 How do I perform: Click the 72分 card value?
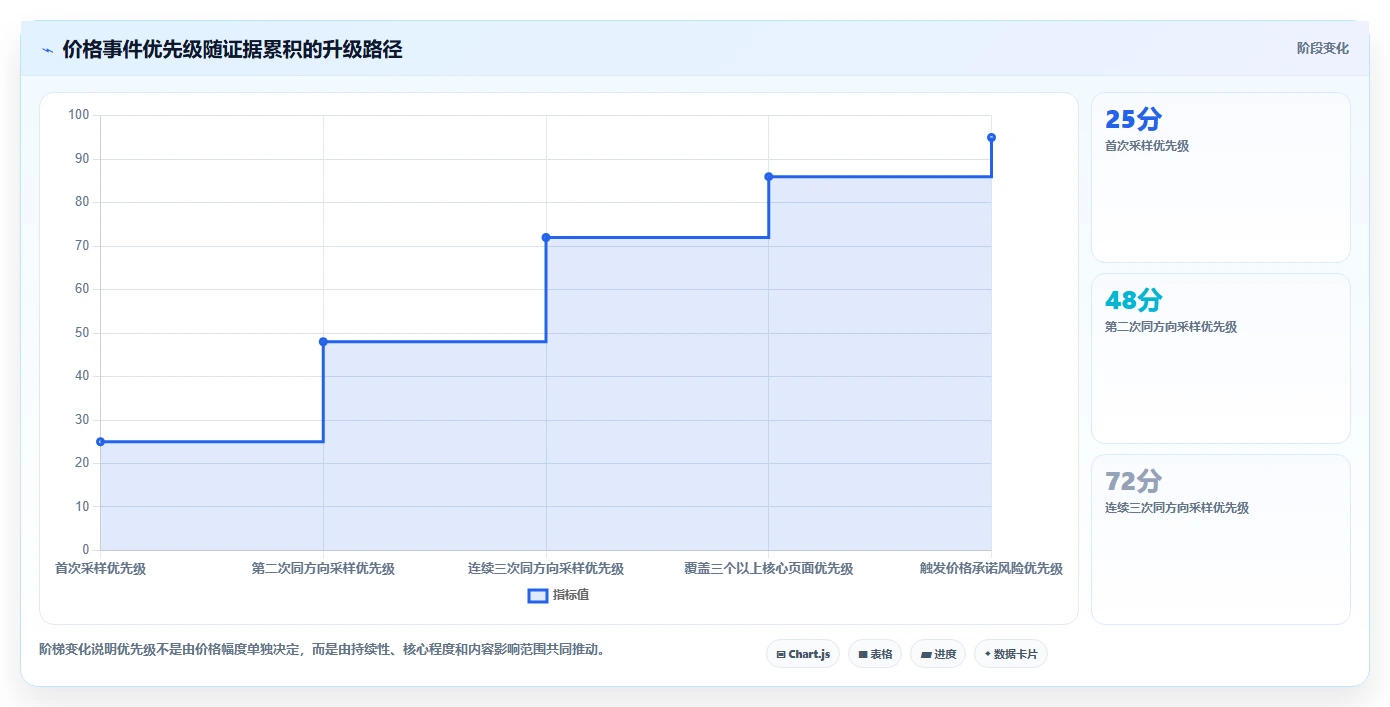point(1133,481)
